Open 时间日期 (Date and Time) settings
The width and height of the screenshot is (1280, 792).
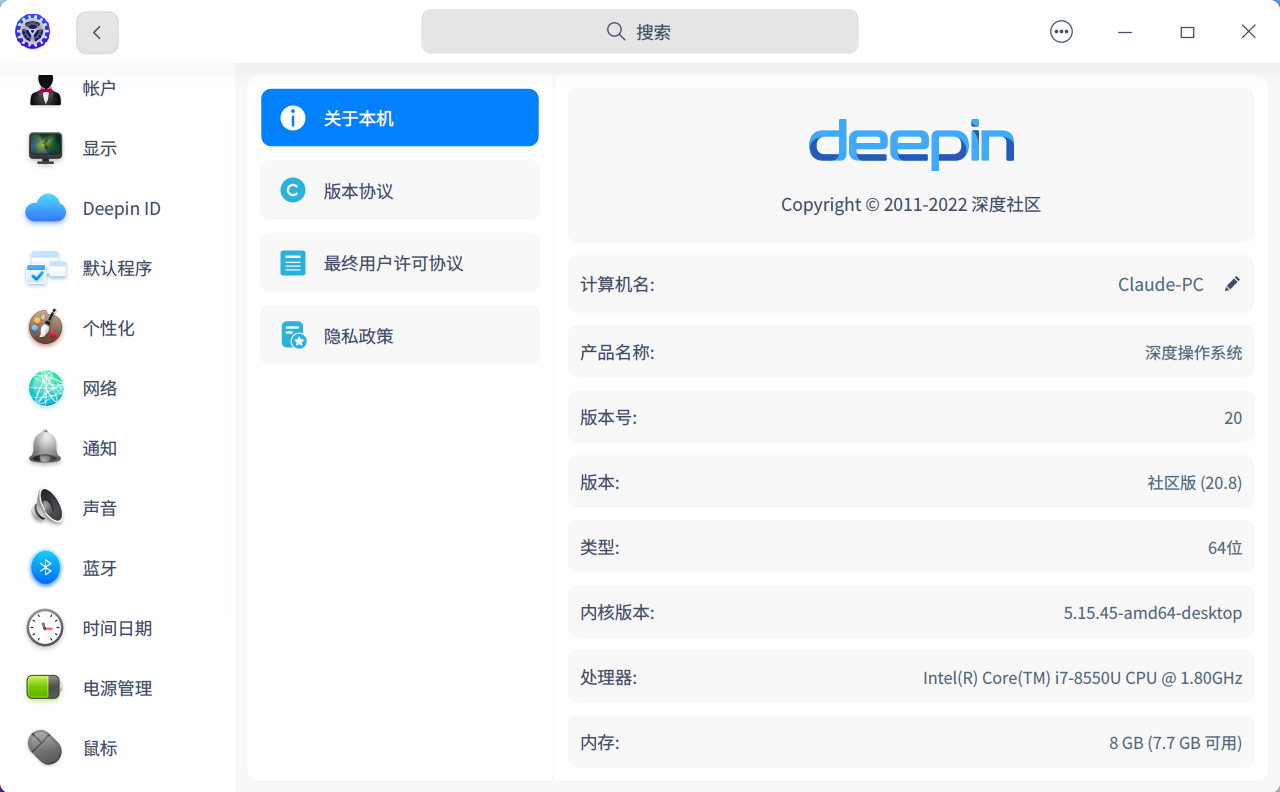[119, 628]
